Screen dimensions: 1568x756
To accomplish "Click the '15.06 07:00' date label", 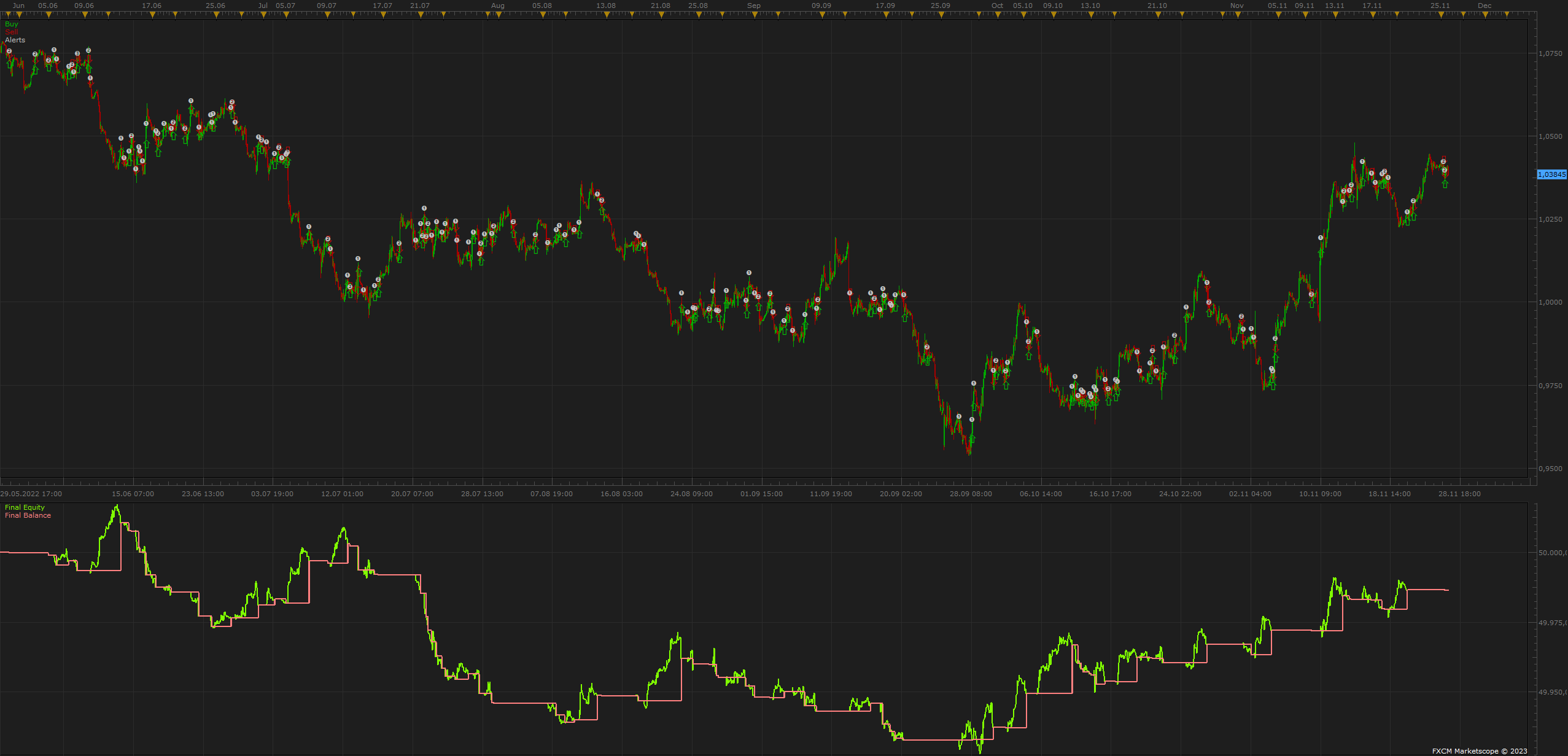I will pos(133,494).
